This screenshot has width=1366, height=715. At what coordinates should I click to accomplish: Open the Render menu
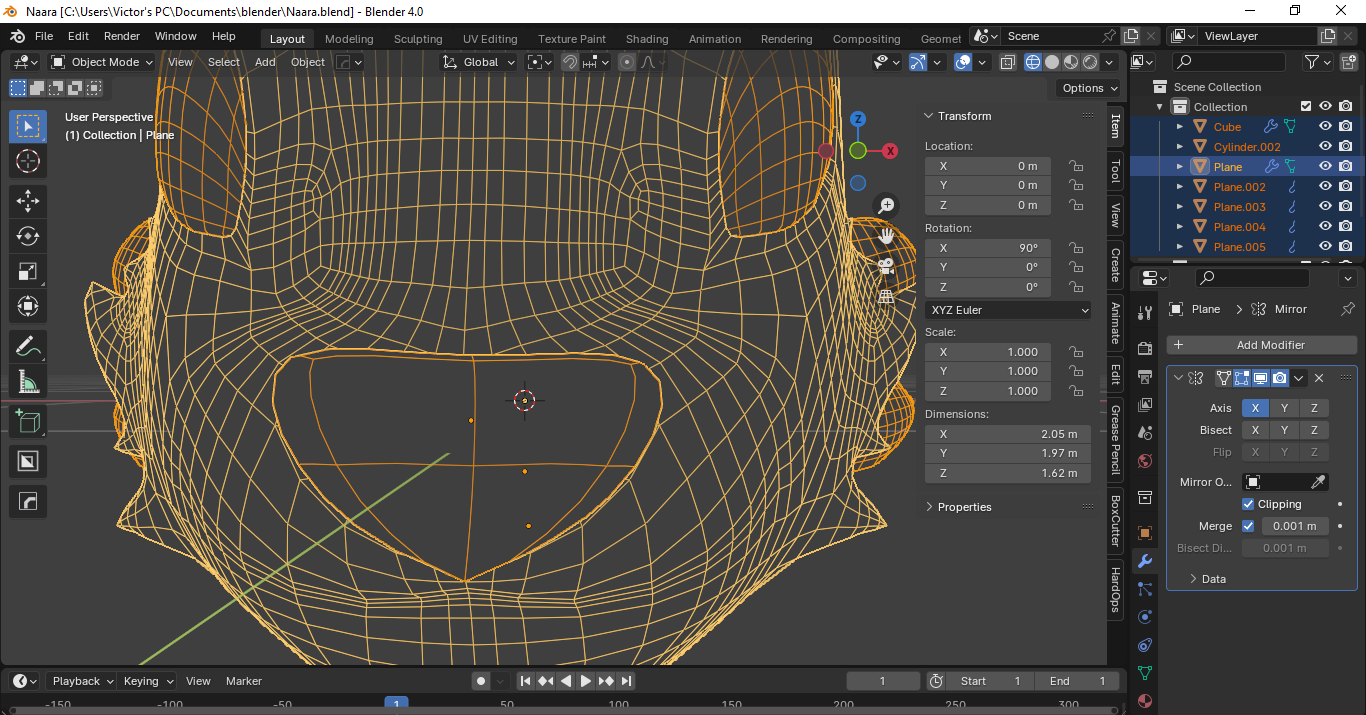point(122,36)
